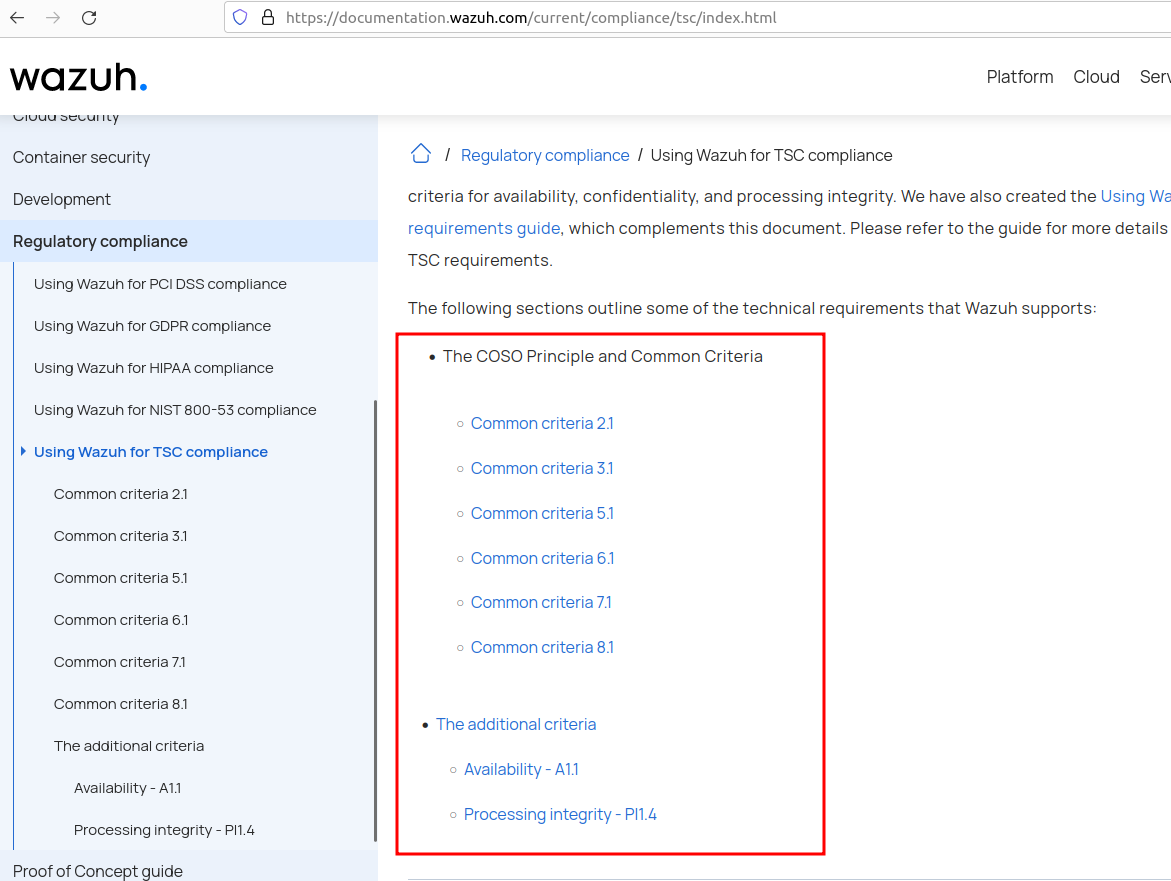Click the forward navigation arrow

[x=52, y=17]
